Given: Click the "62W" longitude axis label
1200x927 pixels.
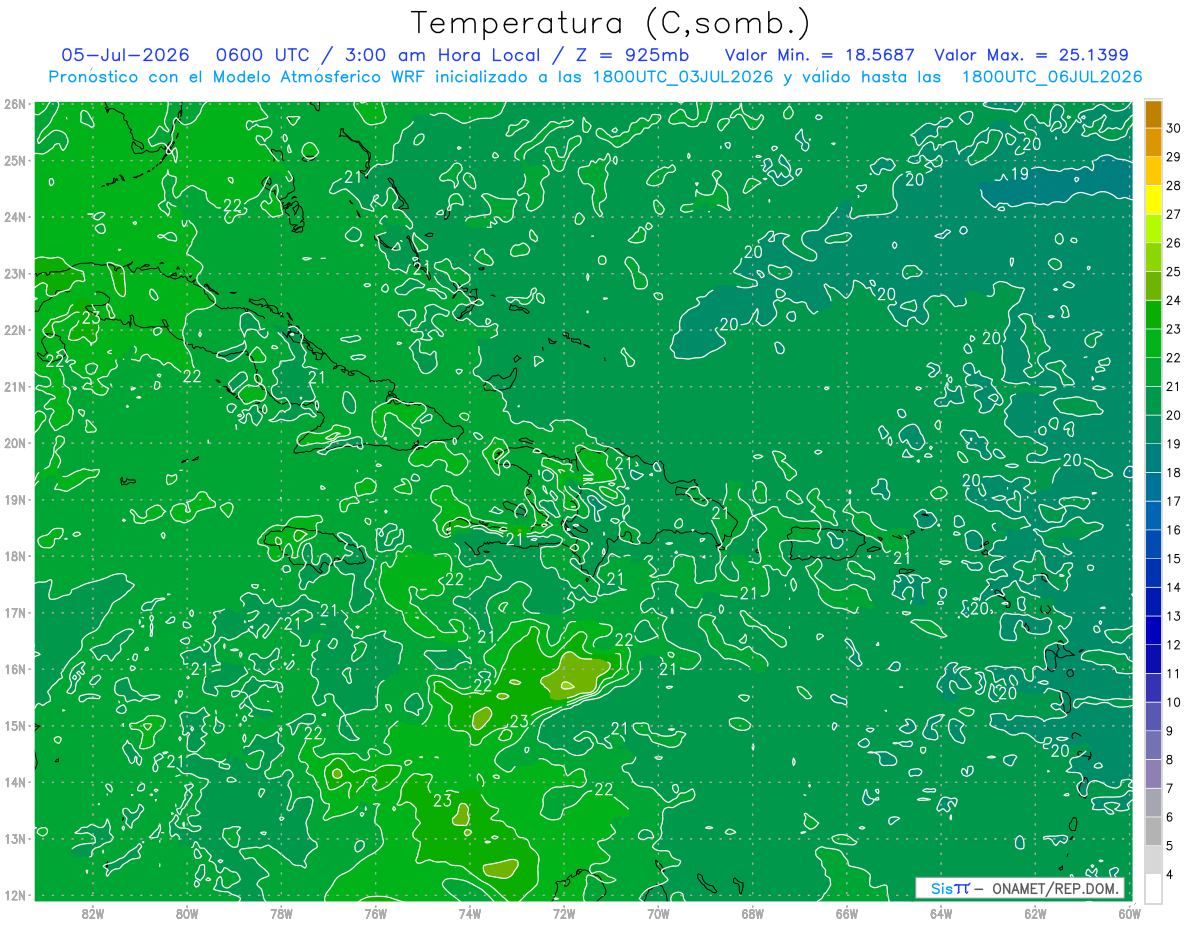Looking at the screenshot, I should pos(1036,913).
